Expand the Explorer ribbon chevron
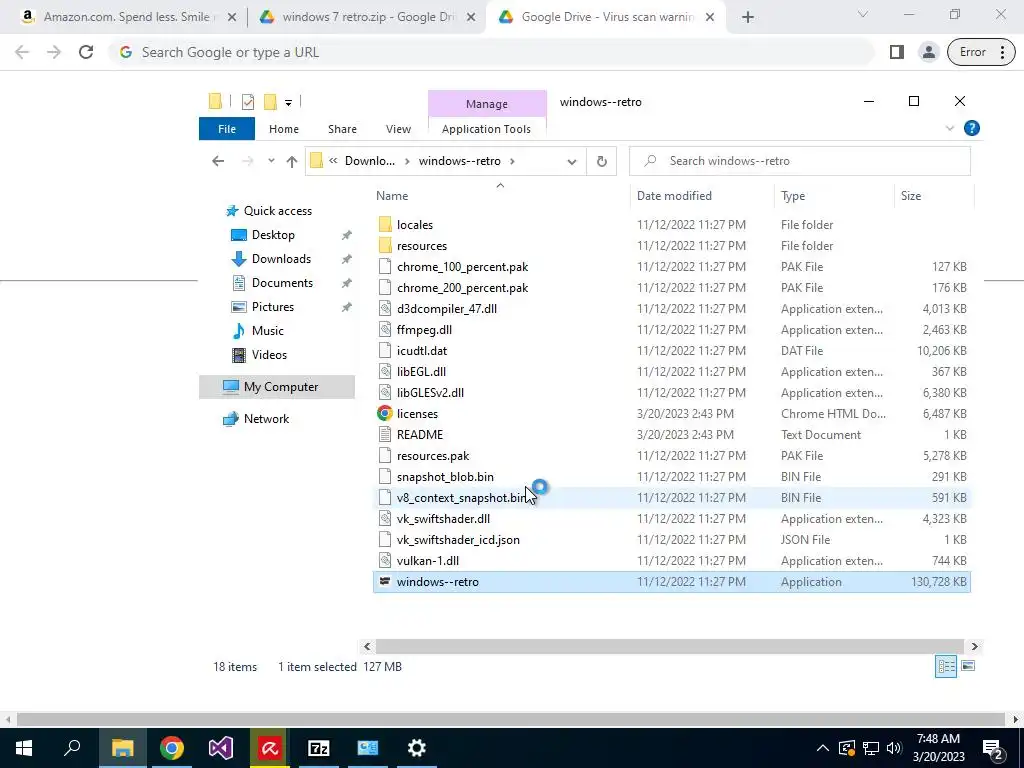1024x768 pixels. coord(950,129)
